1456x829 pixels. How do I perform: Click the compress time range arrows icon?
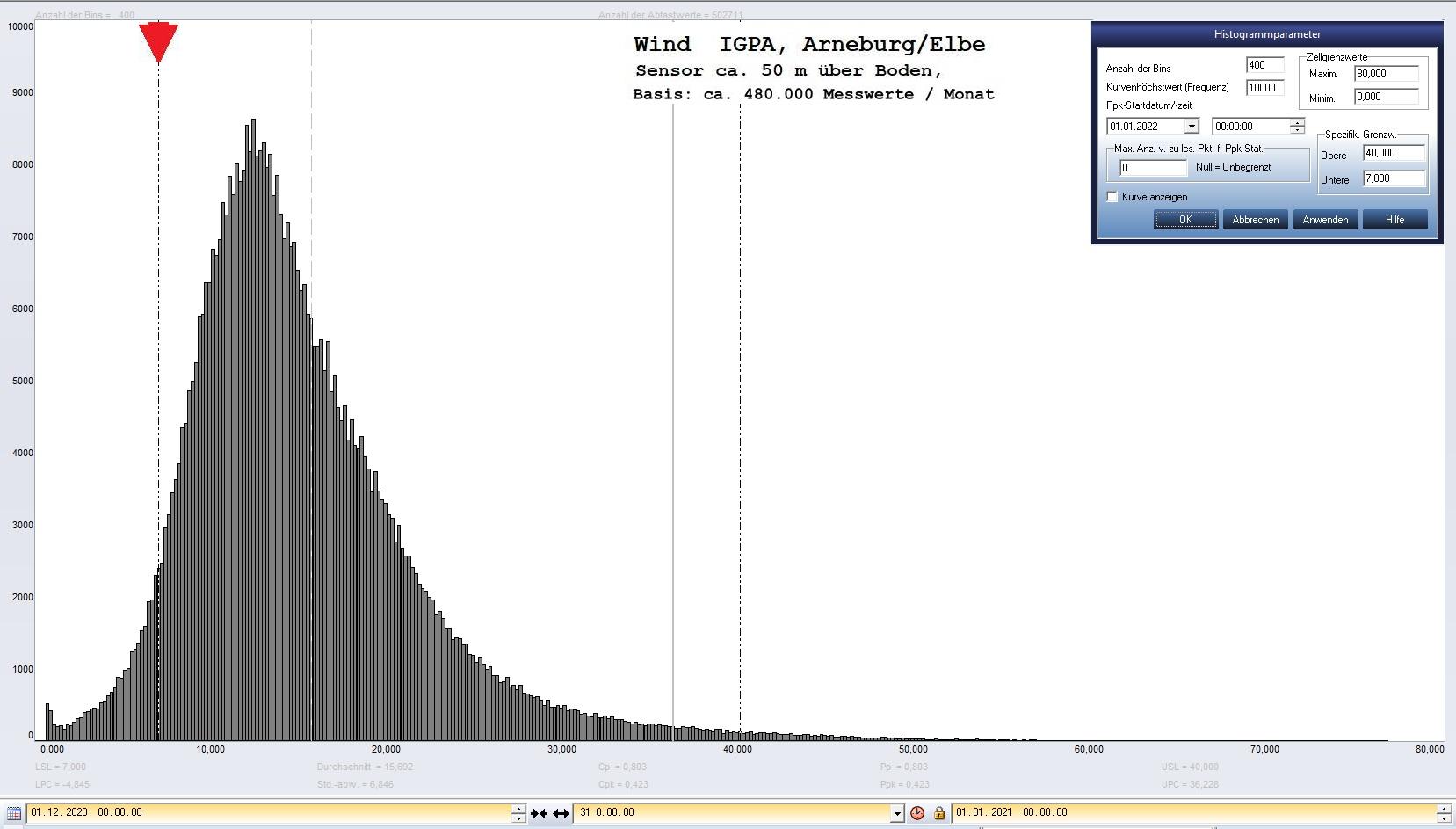[x=539, y=813]
